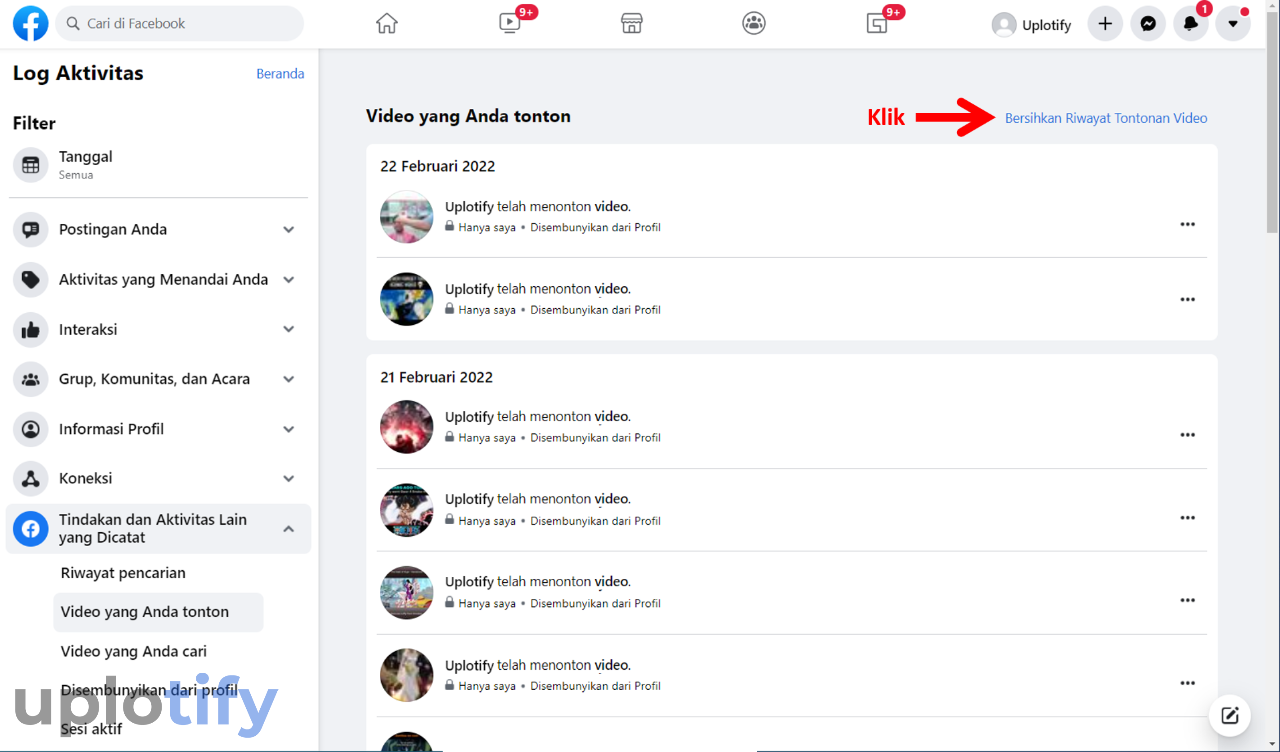Click Bersihkan Riwayat Tontonan Video link
Image resolution: width=1280 pixels, height=752 pixels.
(x=1106, y=118)
